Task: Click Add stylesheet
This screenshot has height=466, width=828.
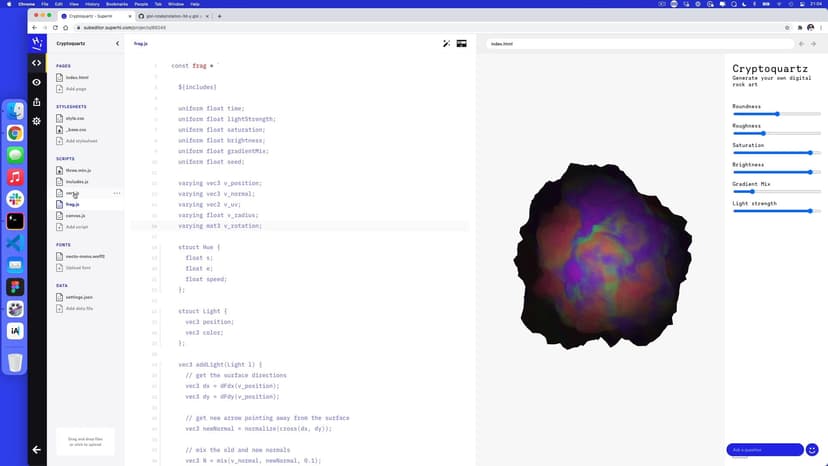Action: click(x=81, y=141)
